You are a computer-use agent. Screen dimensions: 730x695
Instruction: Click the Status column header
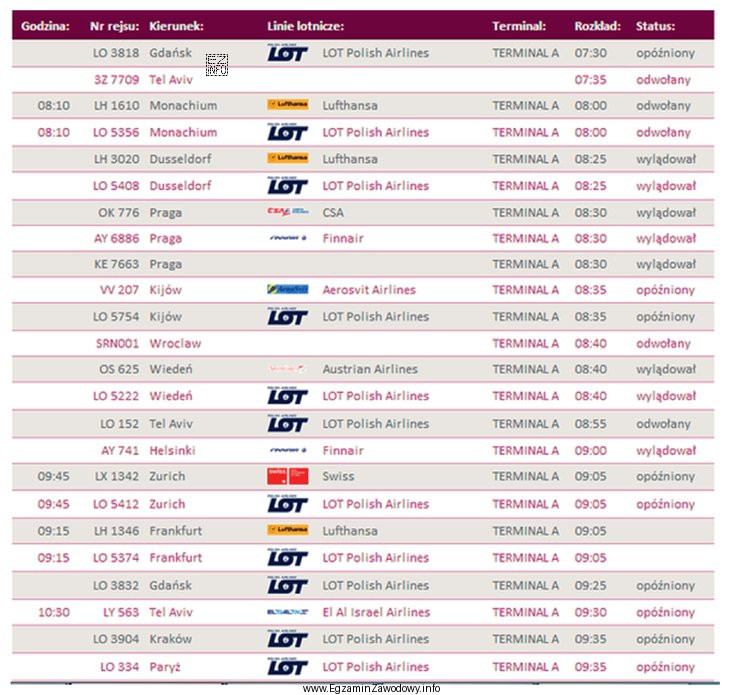pyautogui.click(x=656, y=26)
